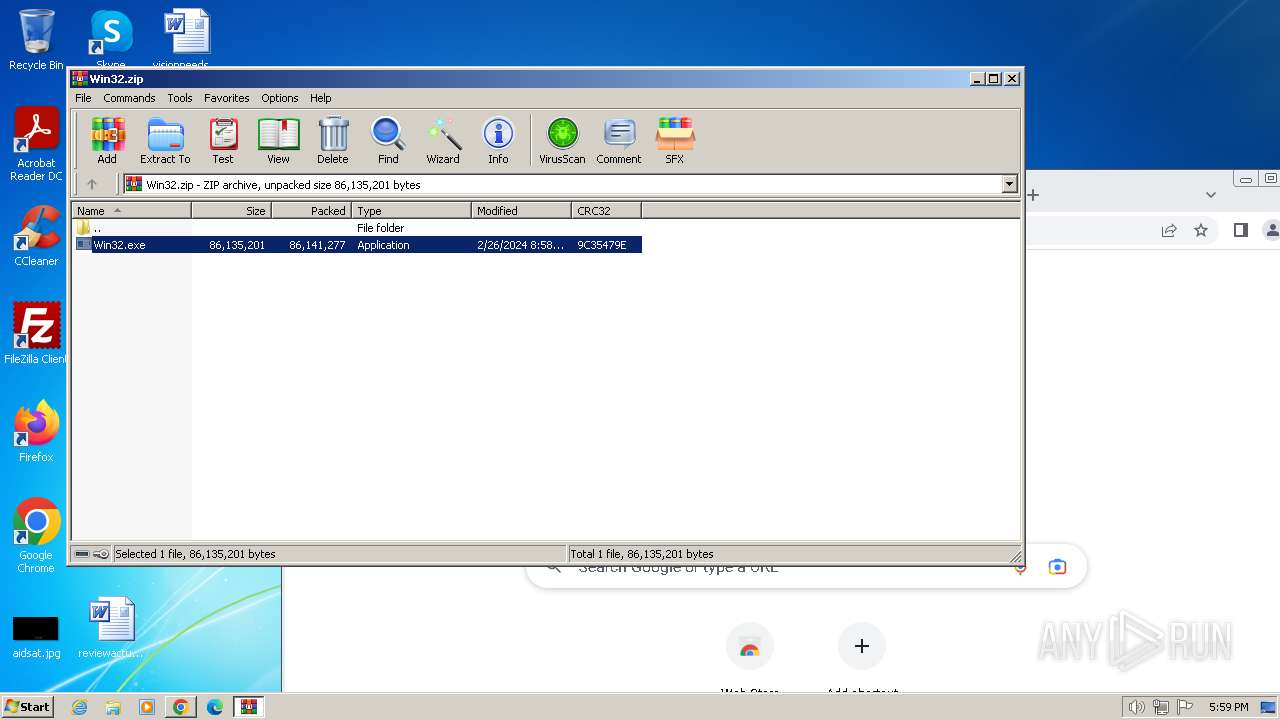
Task: Select aidsat.jpg desktop file
Action: (x=36, y=636)
